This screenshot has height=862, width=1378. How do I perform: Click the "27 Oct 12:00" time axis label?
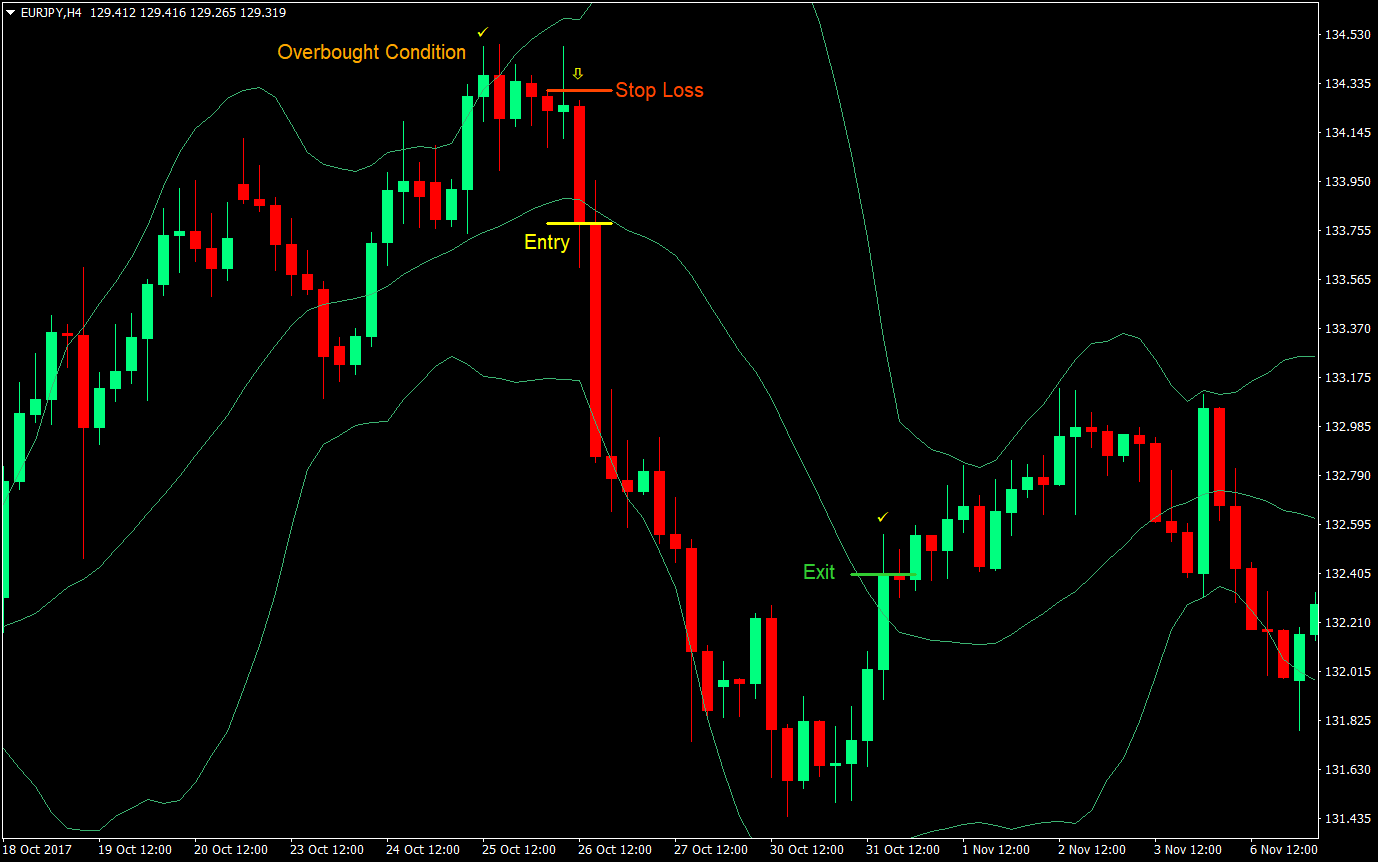tap(711, 850)
